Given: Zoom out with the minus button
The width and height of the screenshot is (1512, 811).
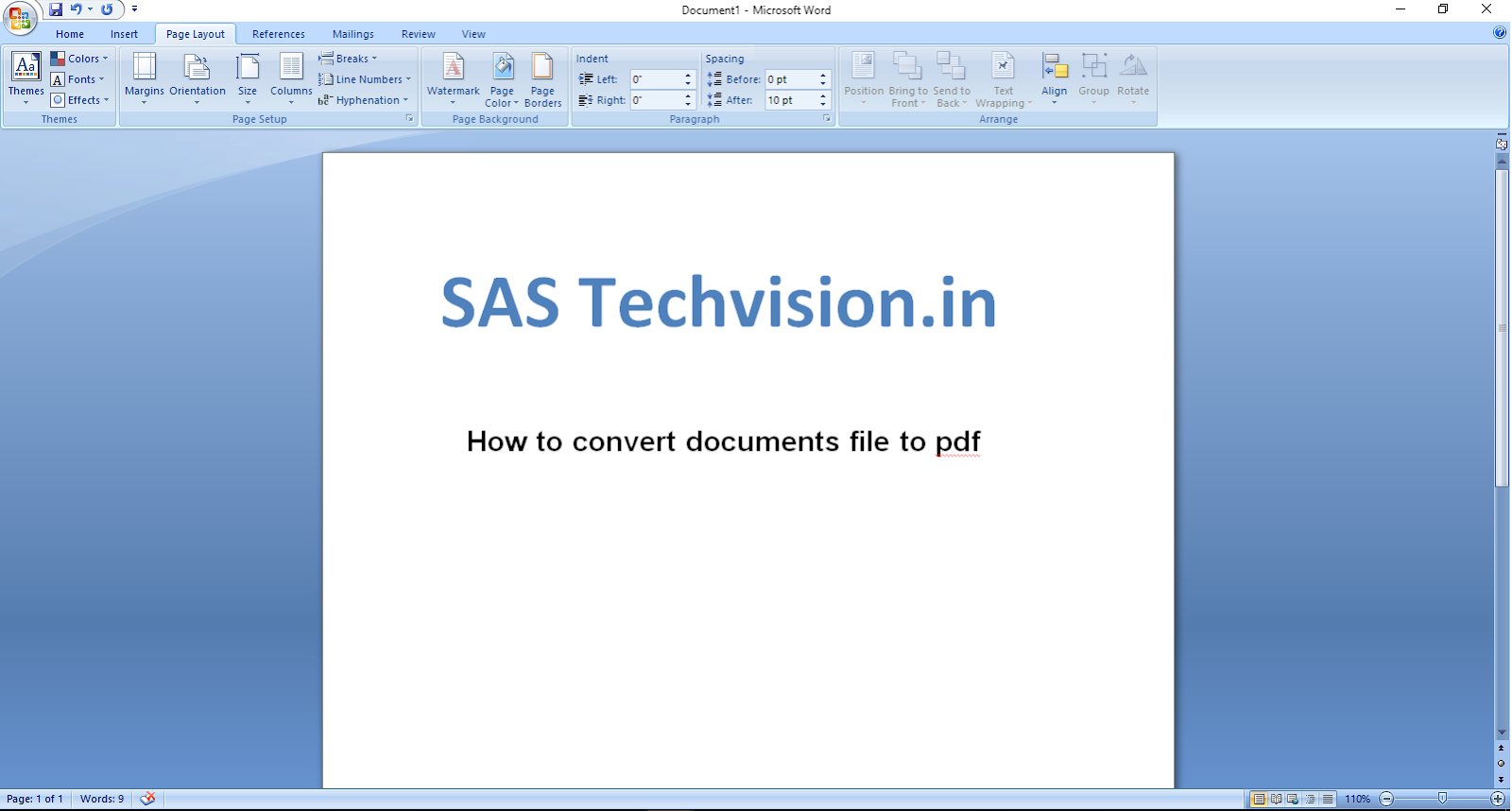Looking at the screenshot, I should pos(1386,799).
